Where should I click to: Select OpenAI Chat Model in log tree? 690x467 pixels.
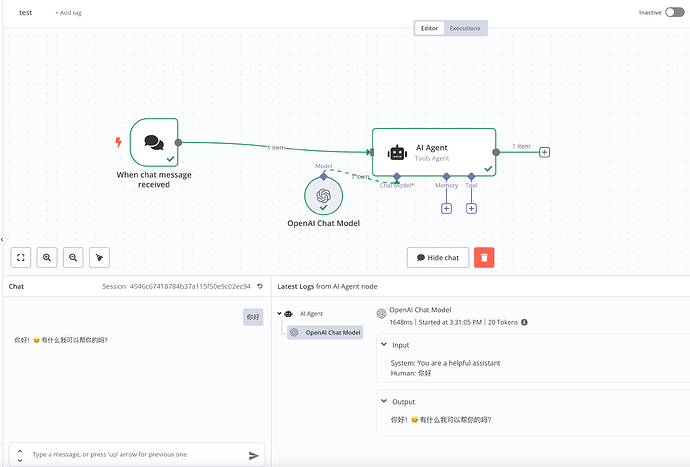(325, 332)
